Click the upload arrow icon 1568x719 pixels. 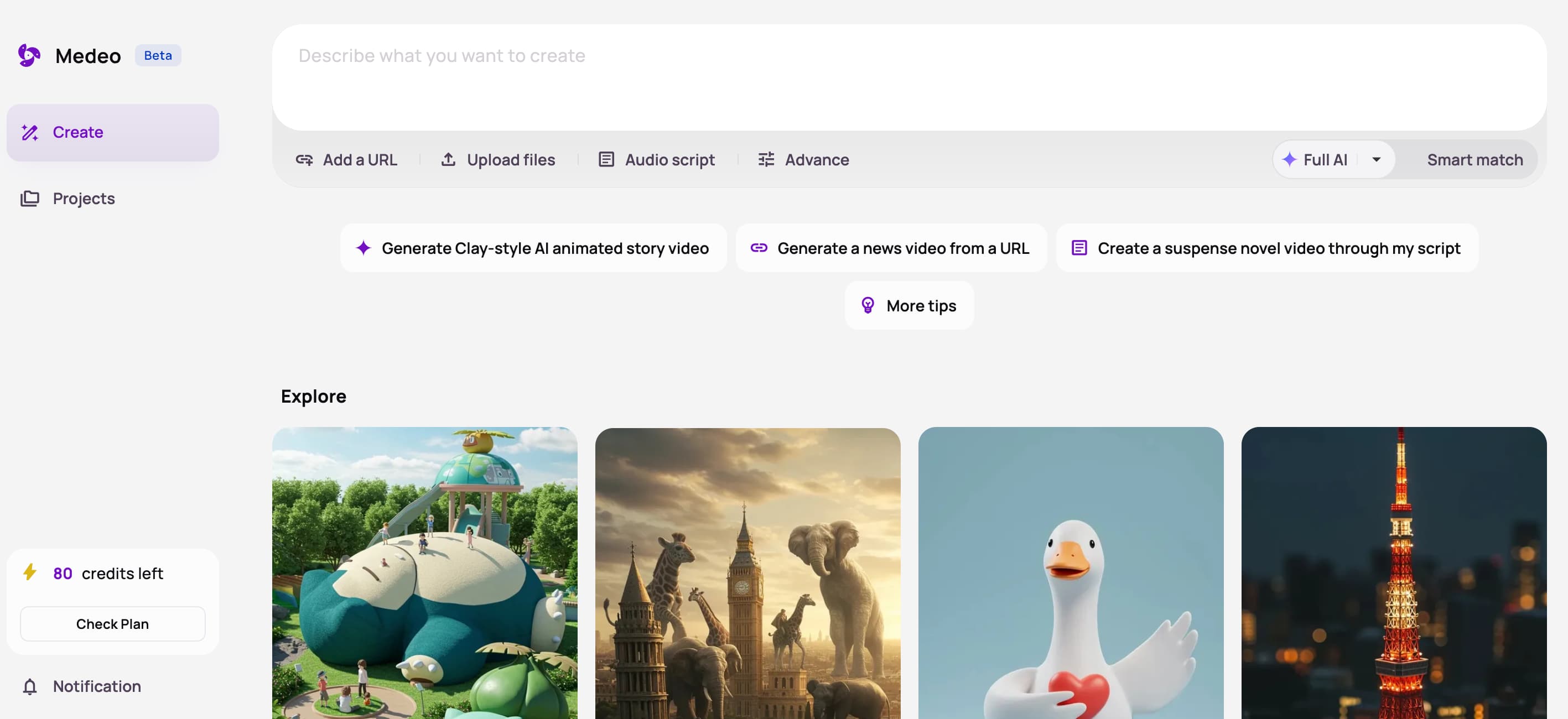[x=449, y=159]
